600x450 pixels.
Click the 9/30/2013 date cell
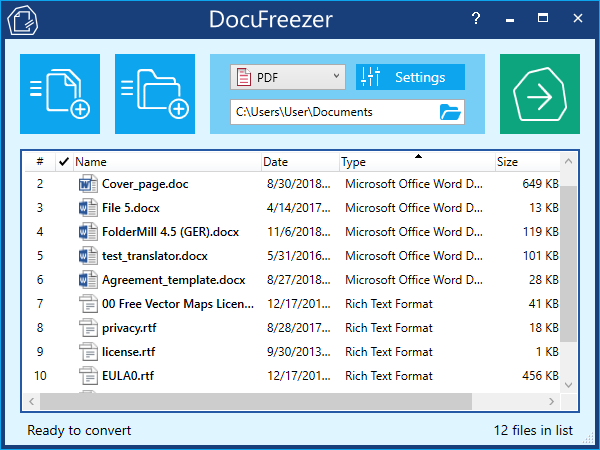click(x=298, y=352)
